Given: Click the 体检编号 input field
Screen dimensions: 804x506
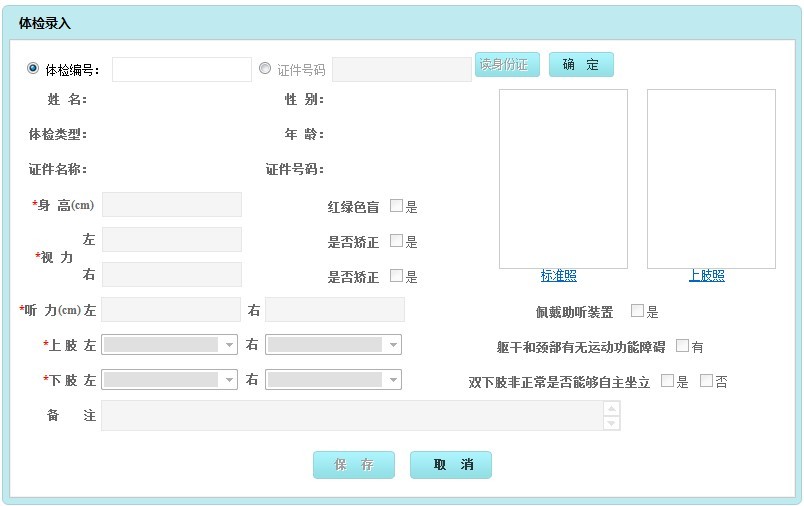Looking at the screenshot, I should pos(182,70).
